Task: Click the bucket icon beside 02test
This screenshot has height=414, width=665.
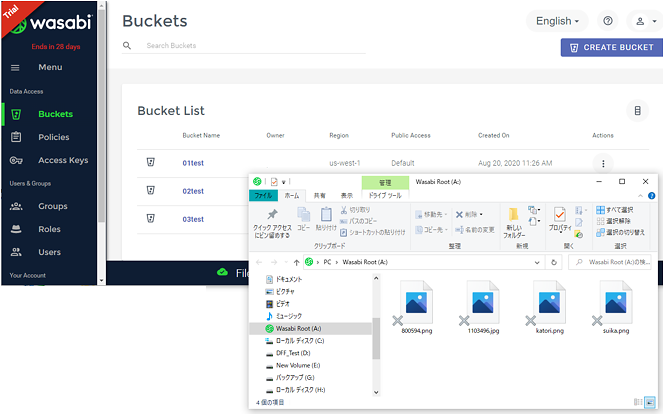Action: [151, 190]
